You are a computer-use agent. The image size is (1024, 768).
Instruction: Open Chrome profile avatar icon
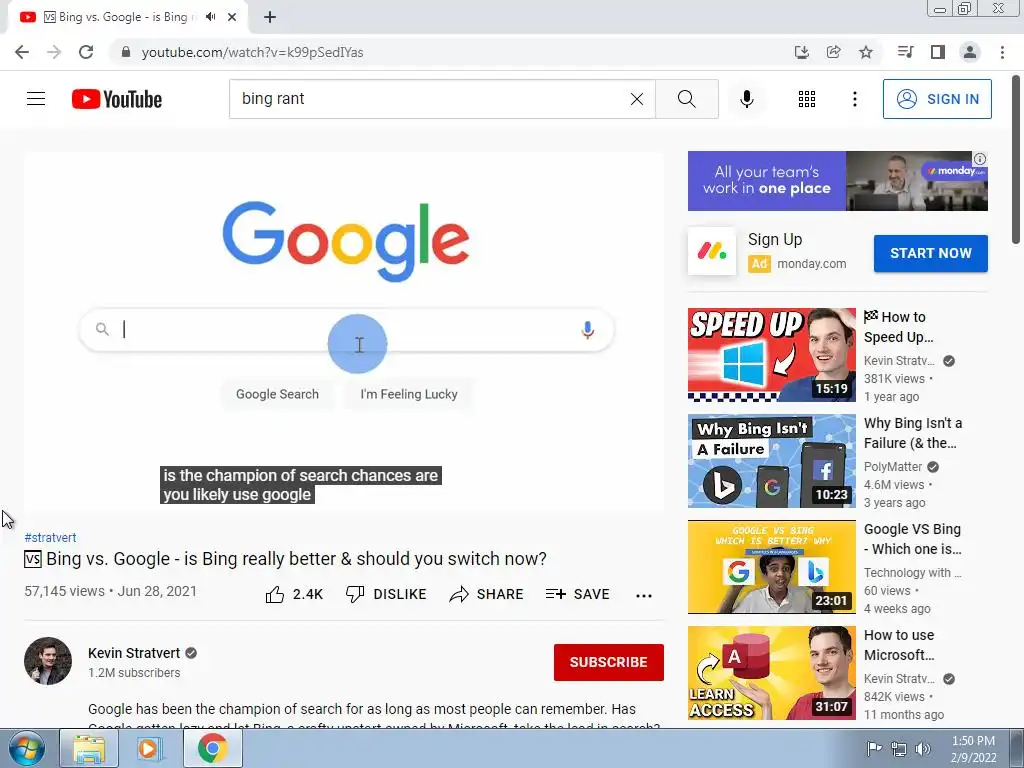[x=970, y=52]
